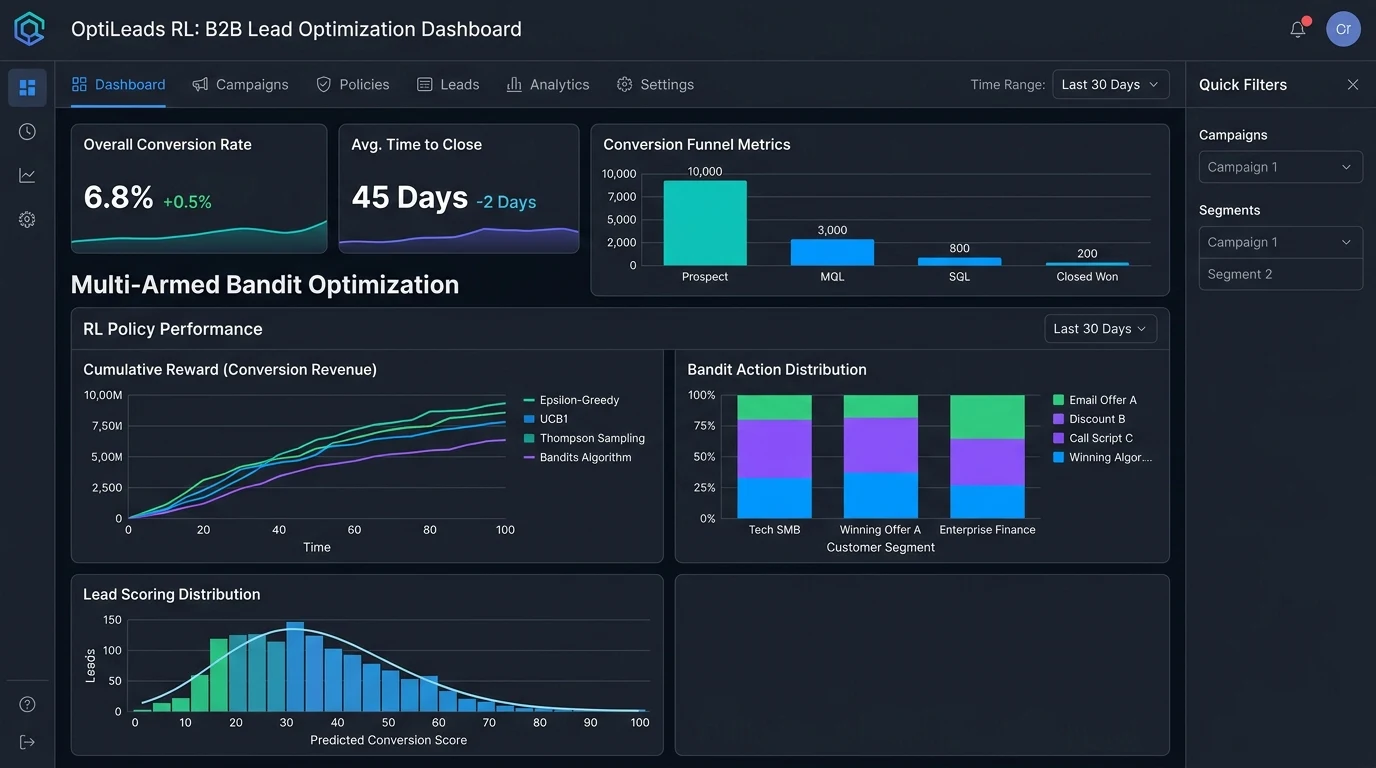Close the Quick Filters panel

(1353, 85)
